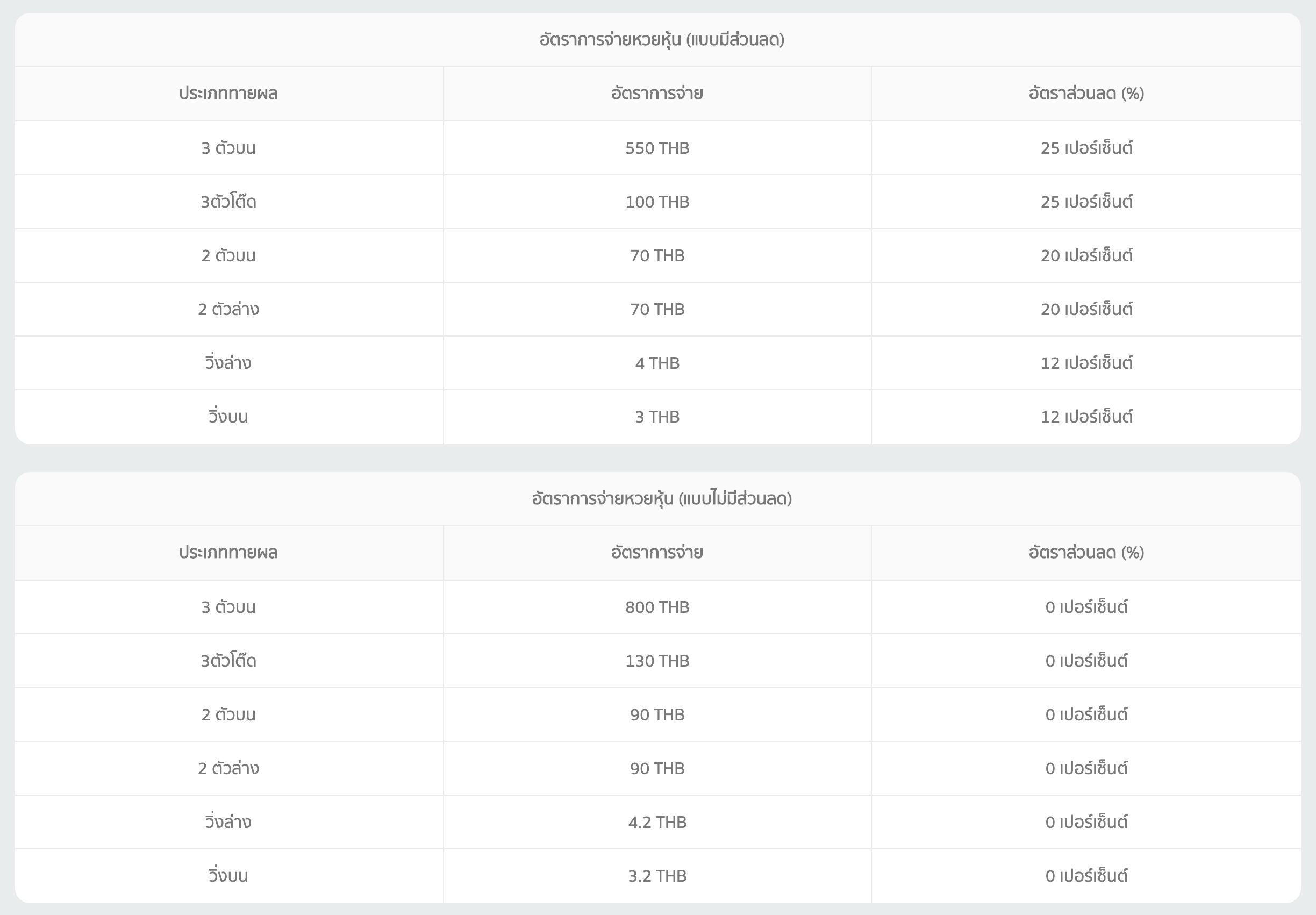
Task: Select the ประเภททายผล header in first table
Action: (228, 94)
